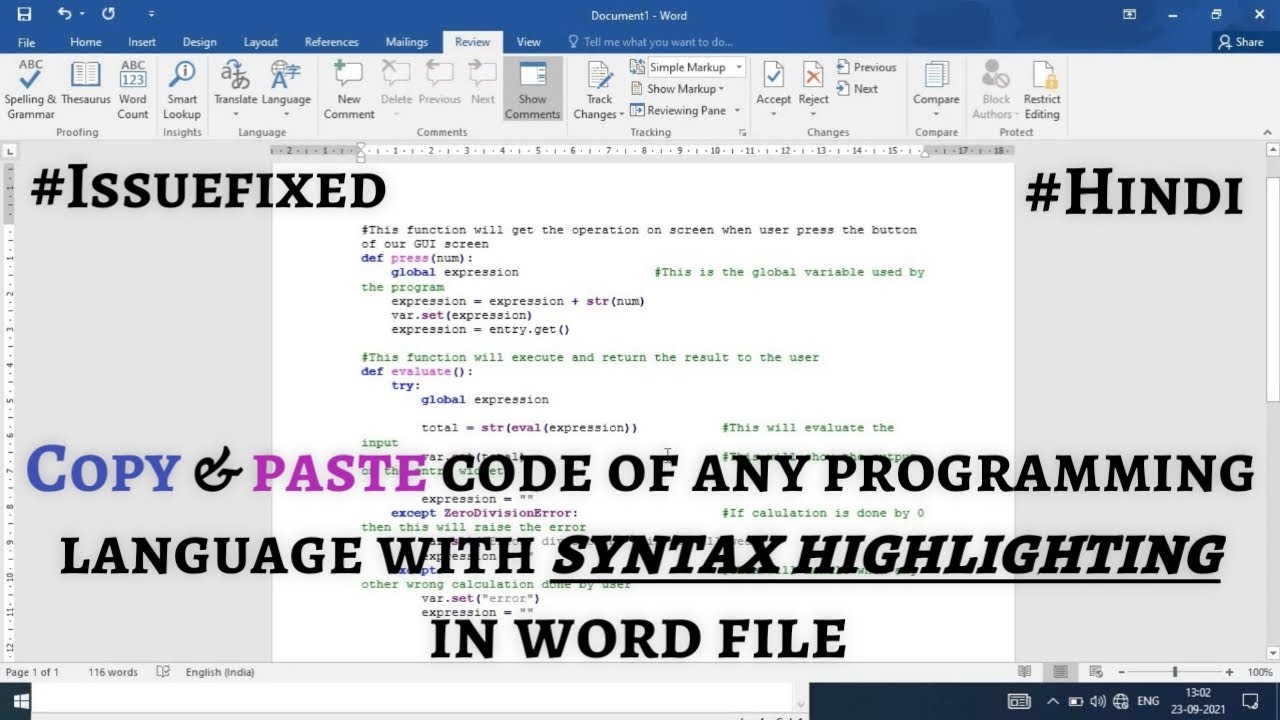Switch the ENG input language

pos(1149,701)
